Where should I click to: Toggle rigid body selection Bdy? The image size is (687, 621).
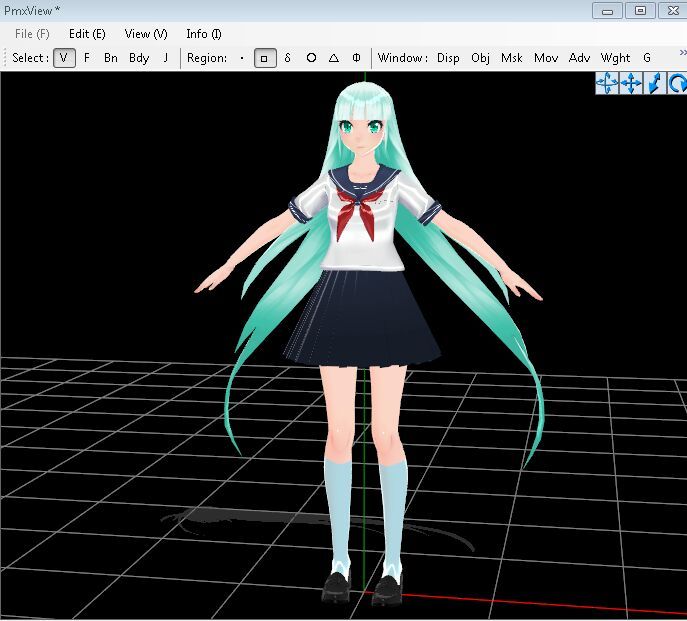[139, 58]
